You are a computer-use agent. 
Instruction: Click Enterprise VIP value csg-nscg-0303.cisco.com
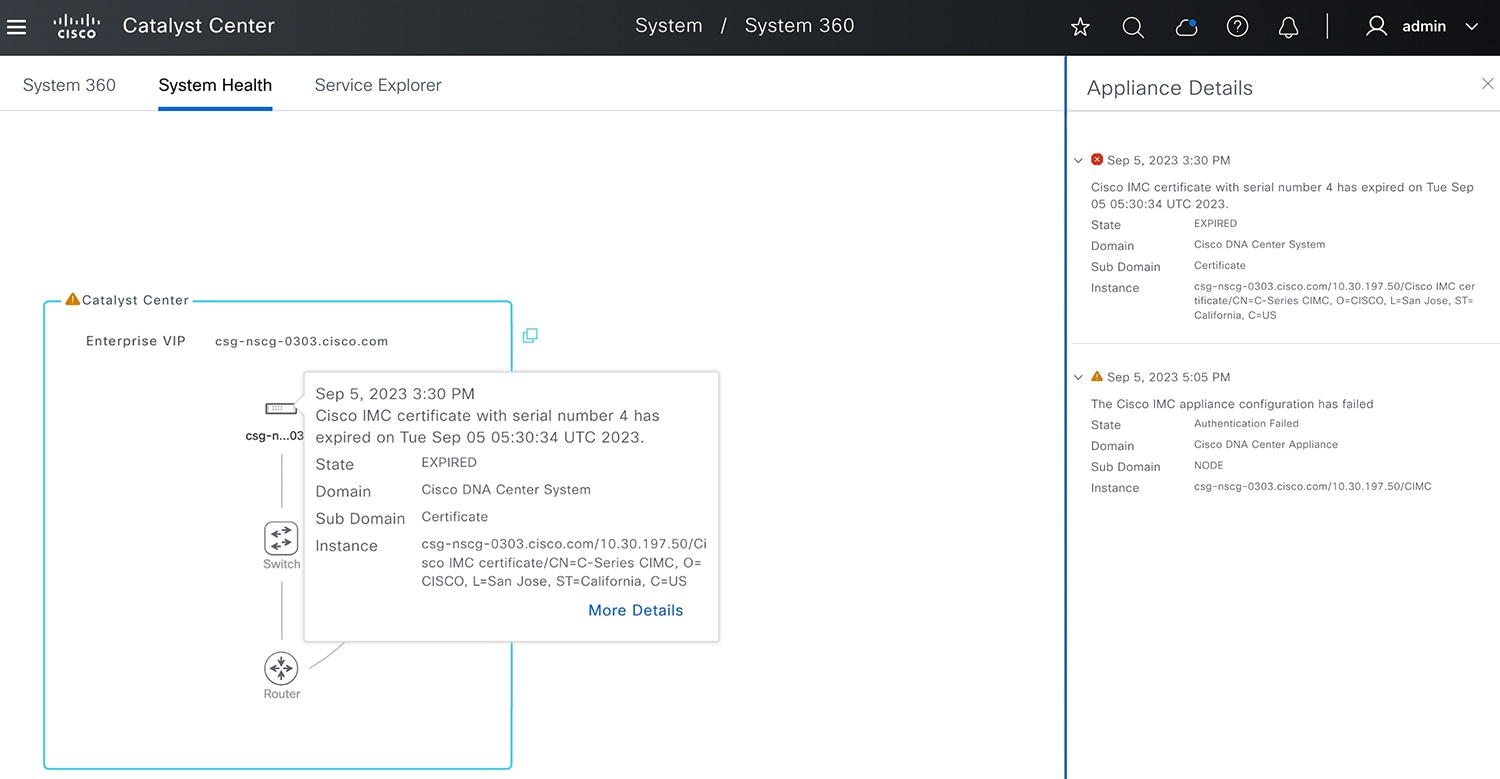301,341
